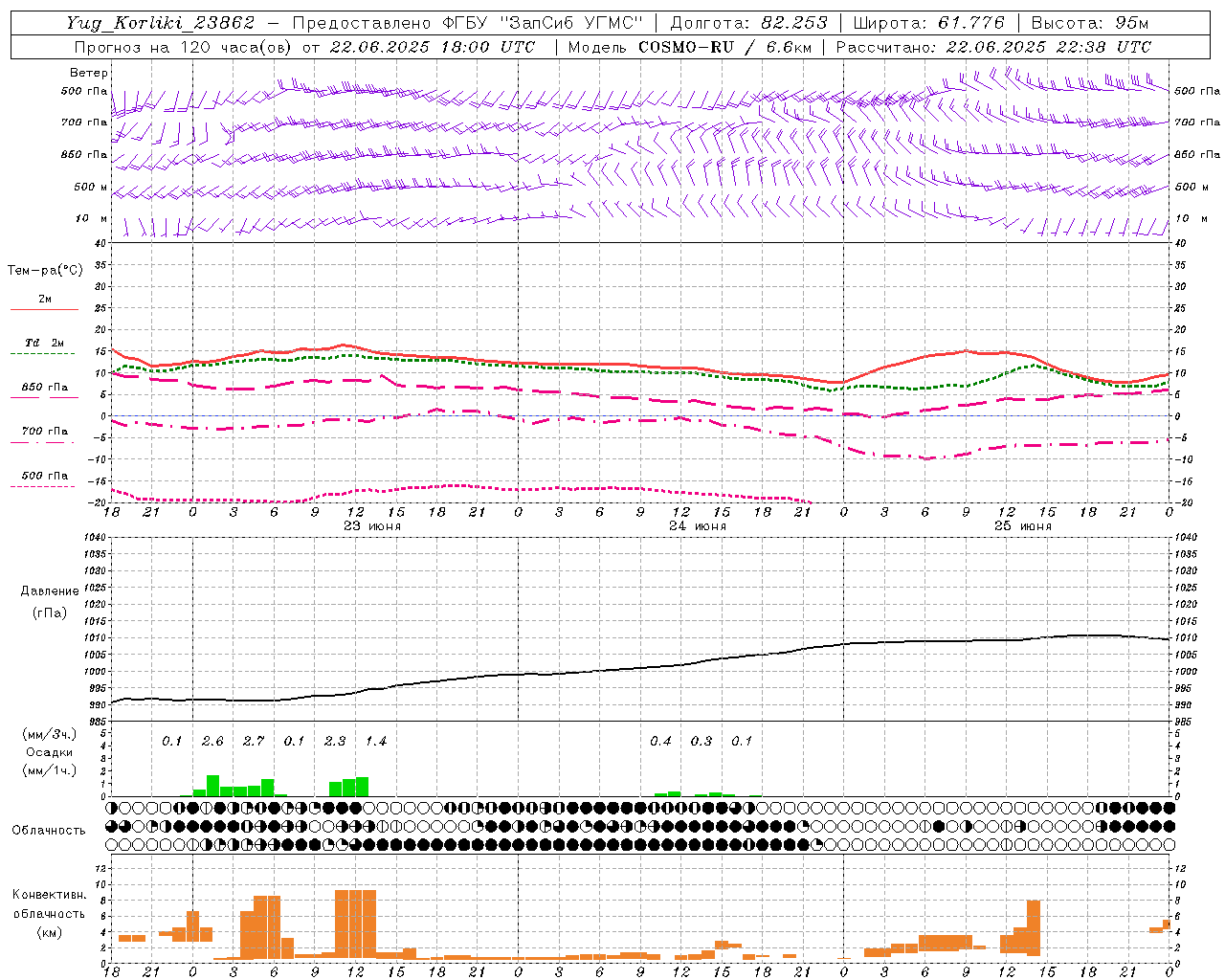Click the 0.3 precipitation value

point(702,742)
